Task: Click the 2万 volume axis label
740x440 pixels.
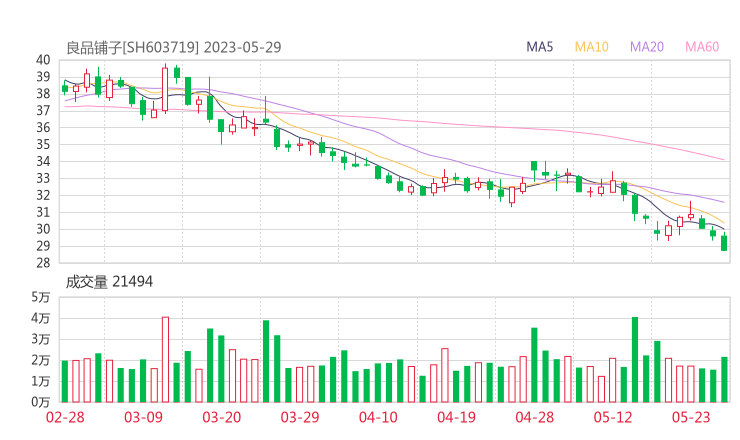Action: point(41,360)
